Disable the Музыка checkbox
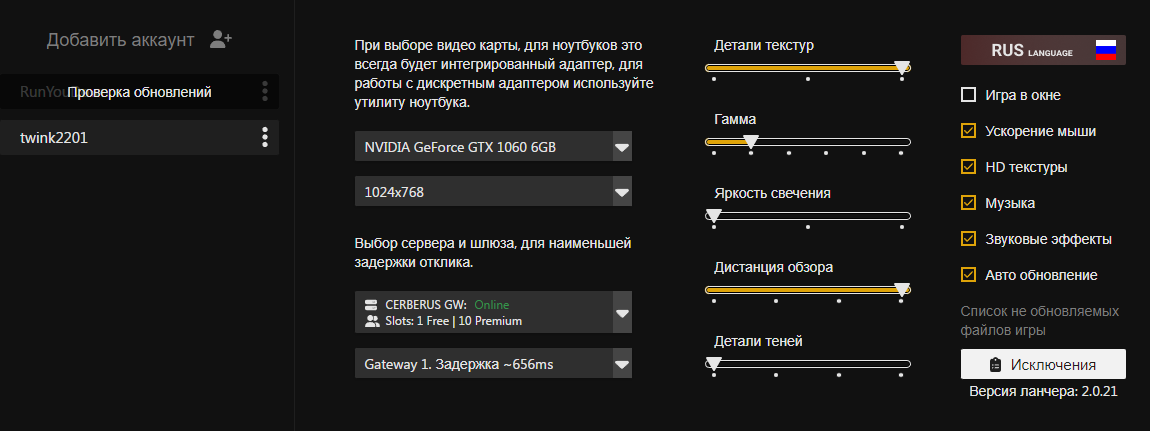 [968, 202]
